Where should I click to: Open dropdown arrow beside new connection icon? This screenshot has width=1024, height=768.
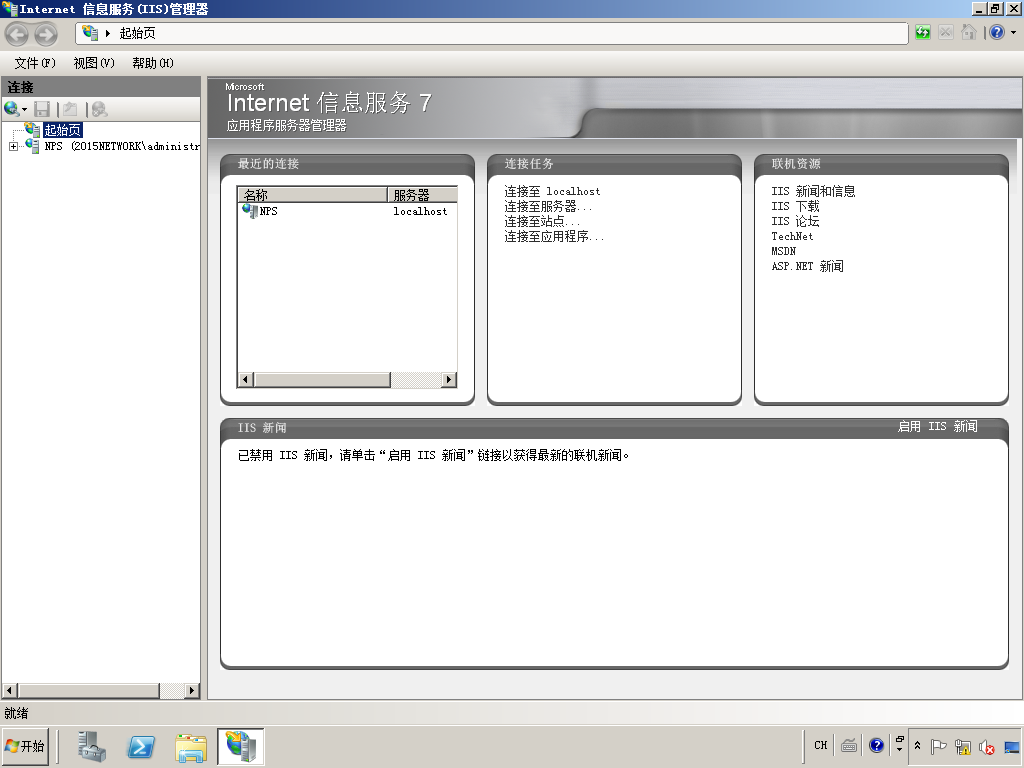[25, 110]
